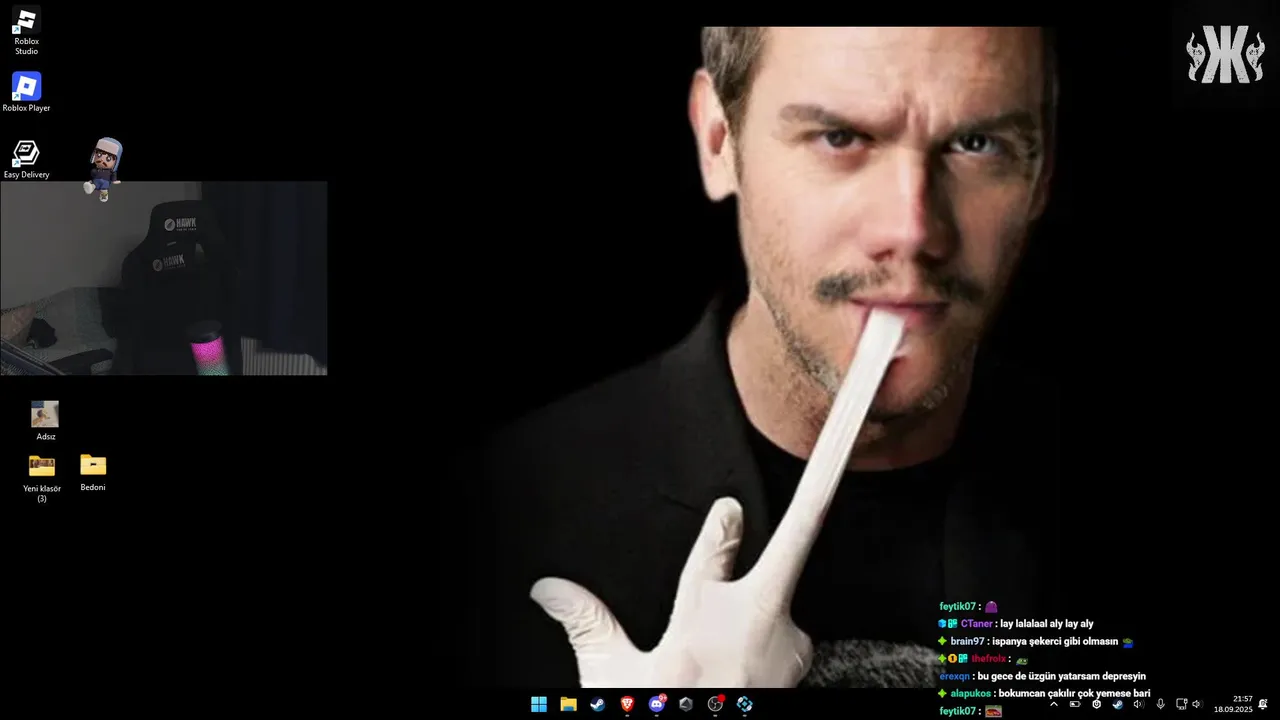Click the speaker icon beside tray Steam icon

(x=1138, y=704)
